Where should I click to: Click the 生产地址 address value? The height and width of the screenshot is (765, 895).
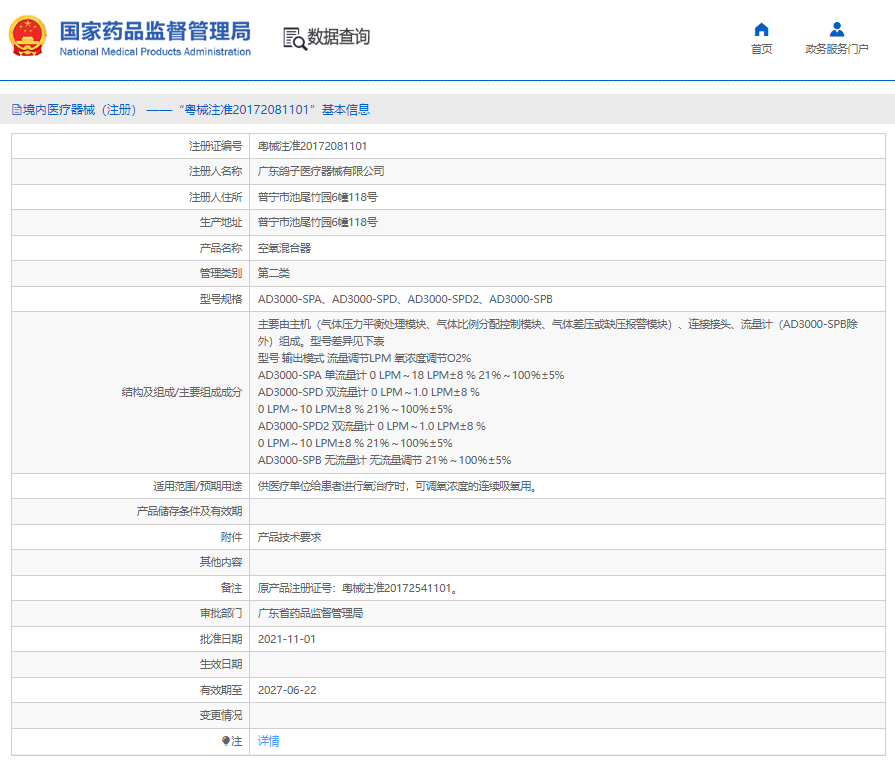317,222
